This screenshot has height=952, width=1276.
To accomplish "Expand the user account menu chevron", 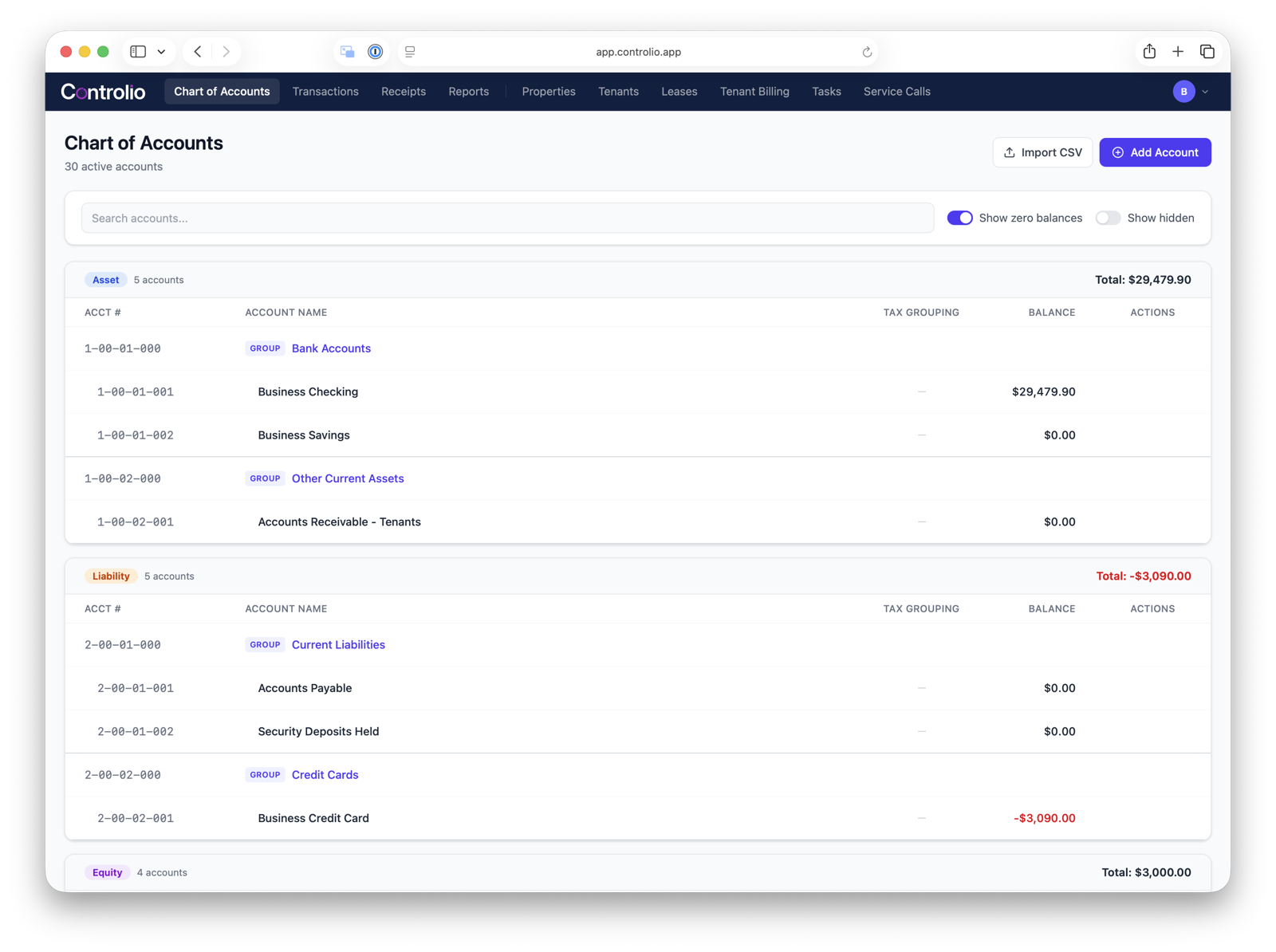I will pos(1205,92).
